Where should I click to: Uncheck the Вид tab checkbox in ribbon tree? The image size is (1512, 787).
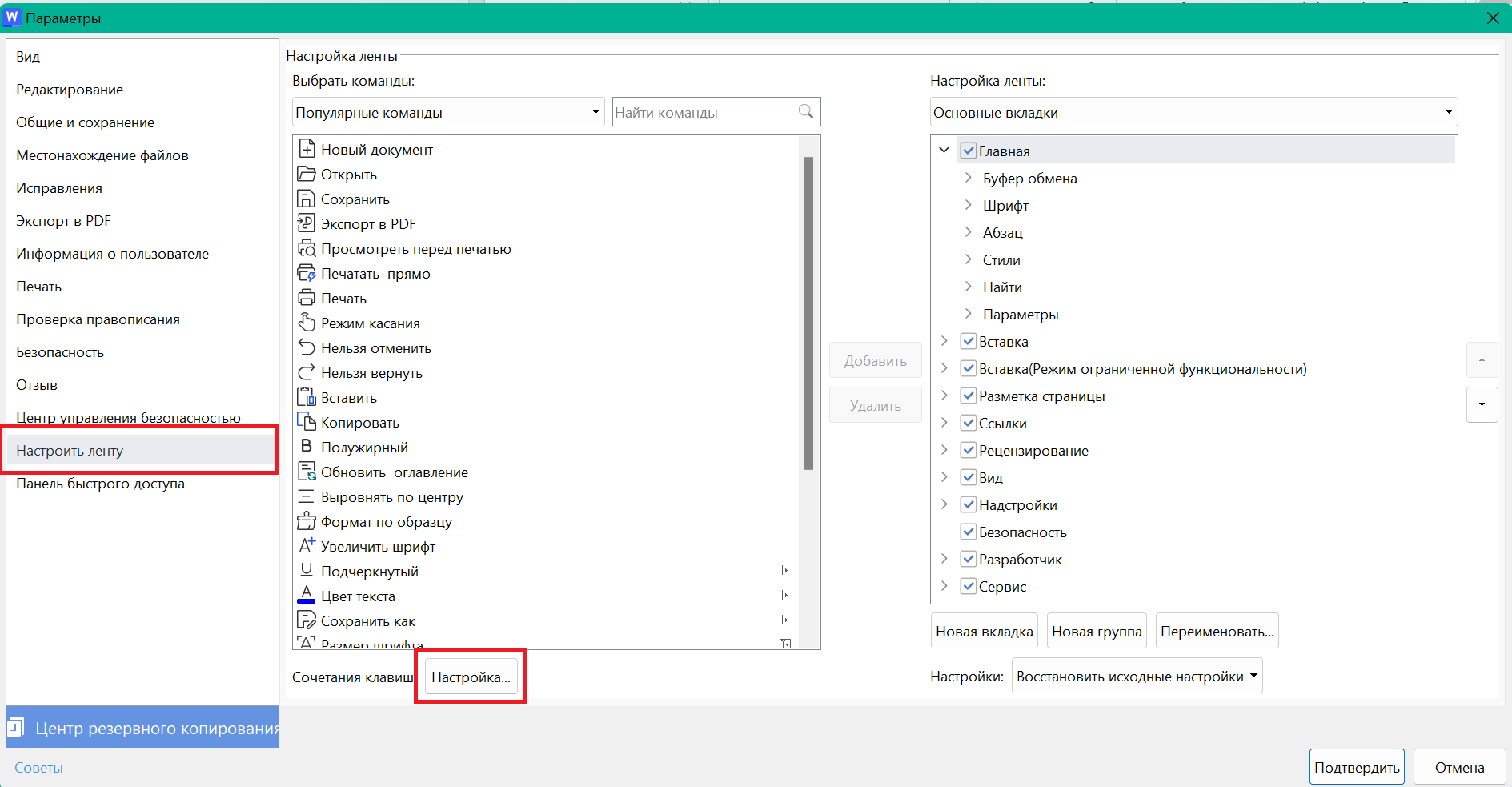coord(969,477)
